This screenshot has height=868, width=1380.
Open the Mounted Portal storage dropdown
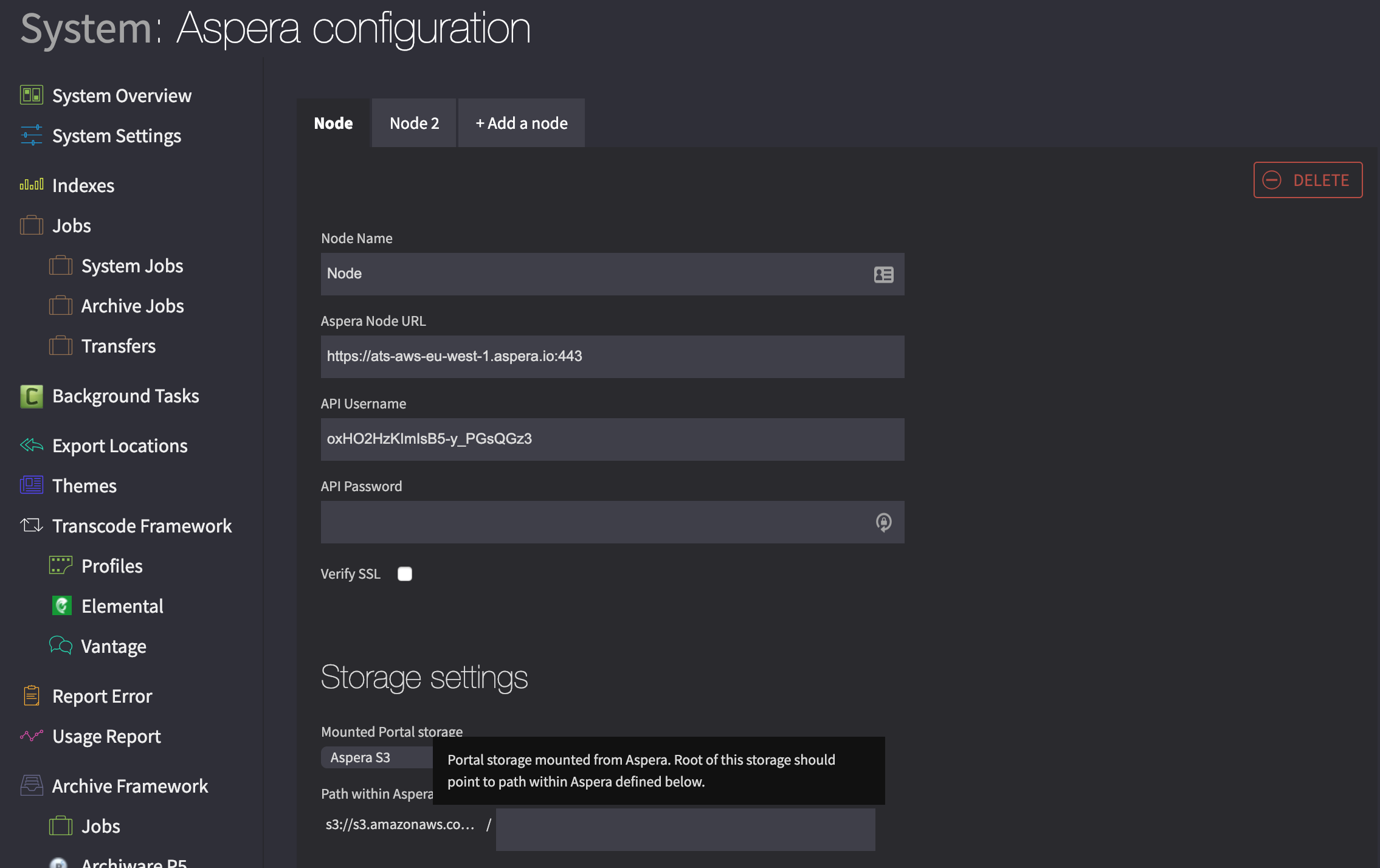point(376,757)
